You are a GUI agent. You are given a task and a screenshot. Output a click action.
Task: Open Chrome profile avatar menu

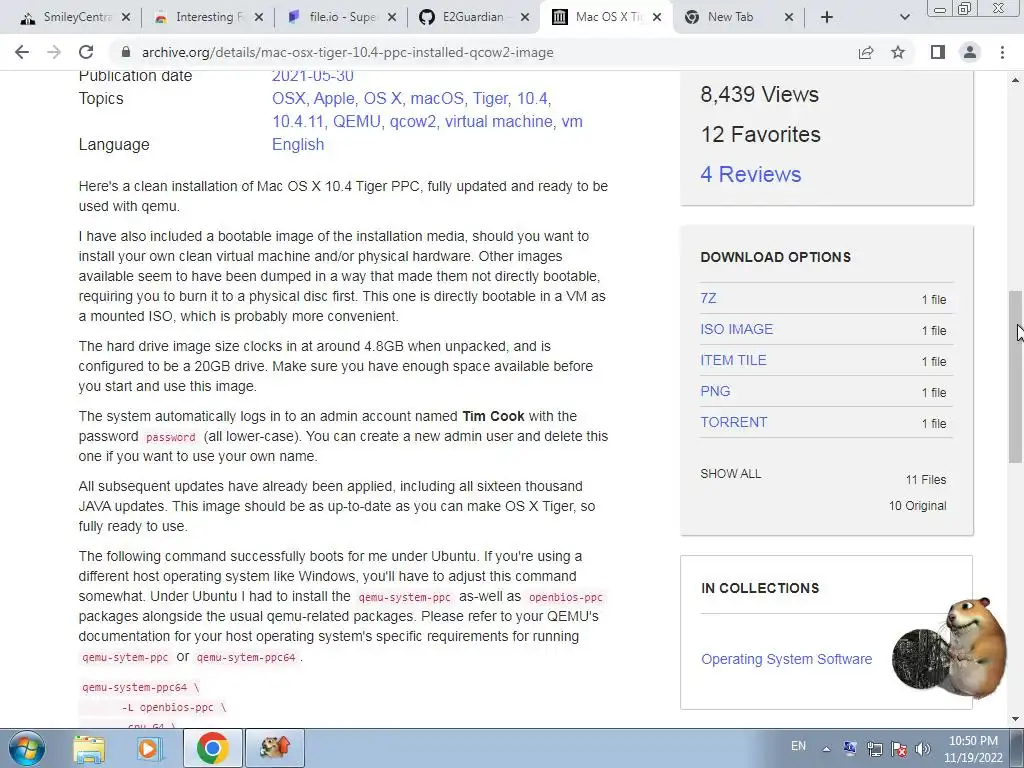tap(970, 52)
